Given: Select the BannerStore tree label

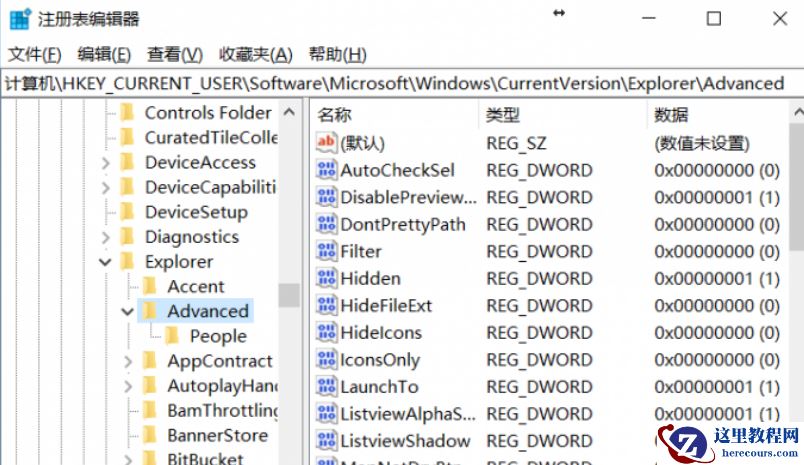Looking at the screenshot, I should (x=217, y=435).
